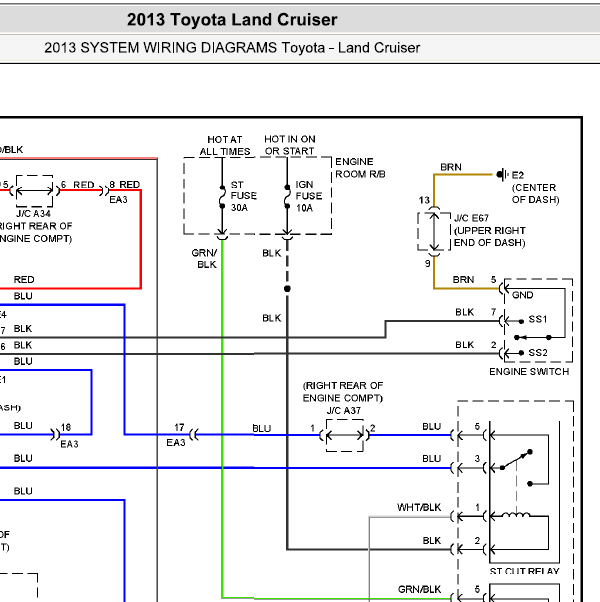This screenshot has height=602, width=600.
Task: Click the J/C A37 junction connector box
Action: (x=344, y=435)
